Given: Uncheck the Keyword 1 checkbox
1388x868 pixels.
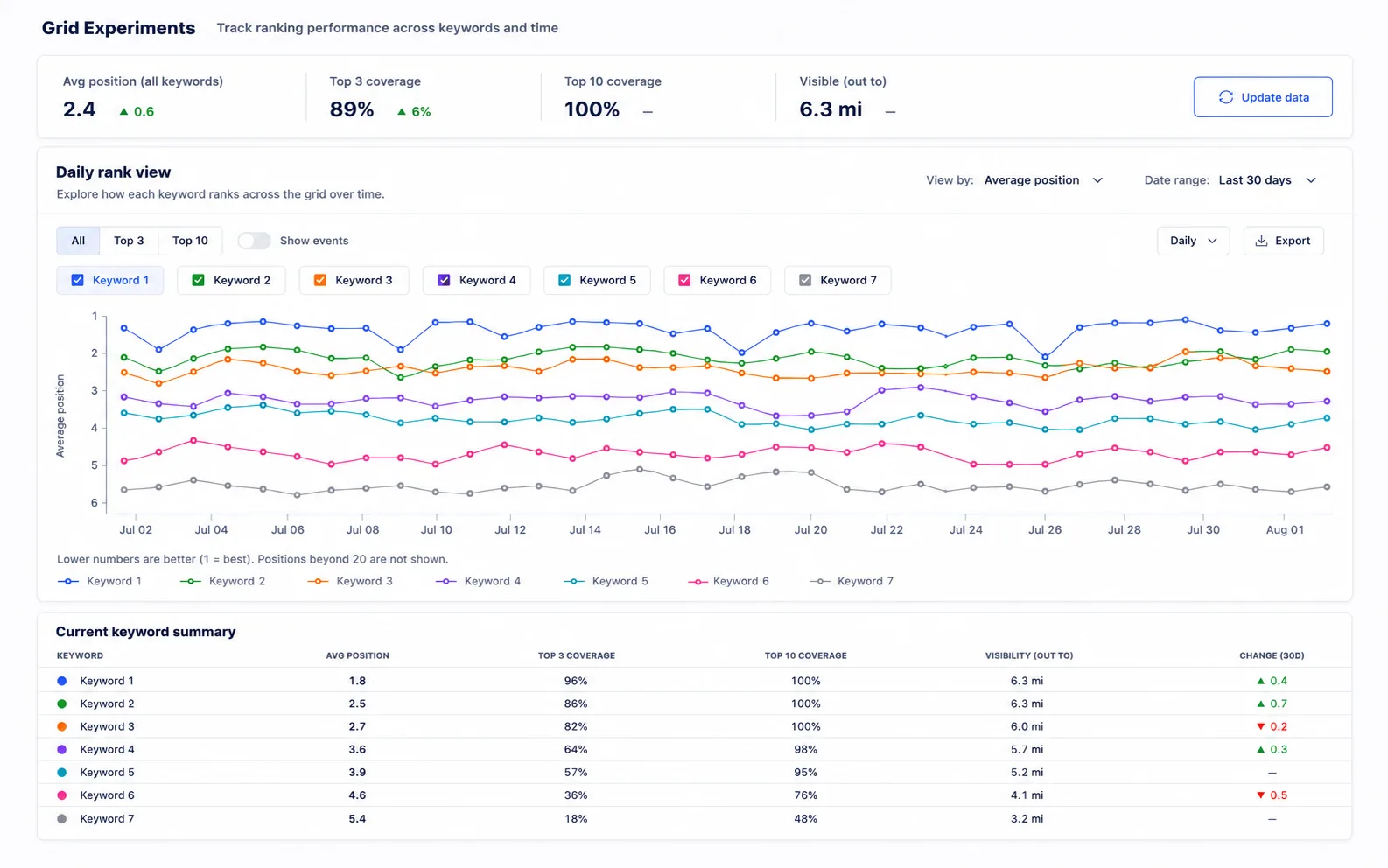Looking at the screenshot, I should click(77, 280).
